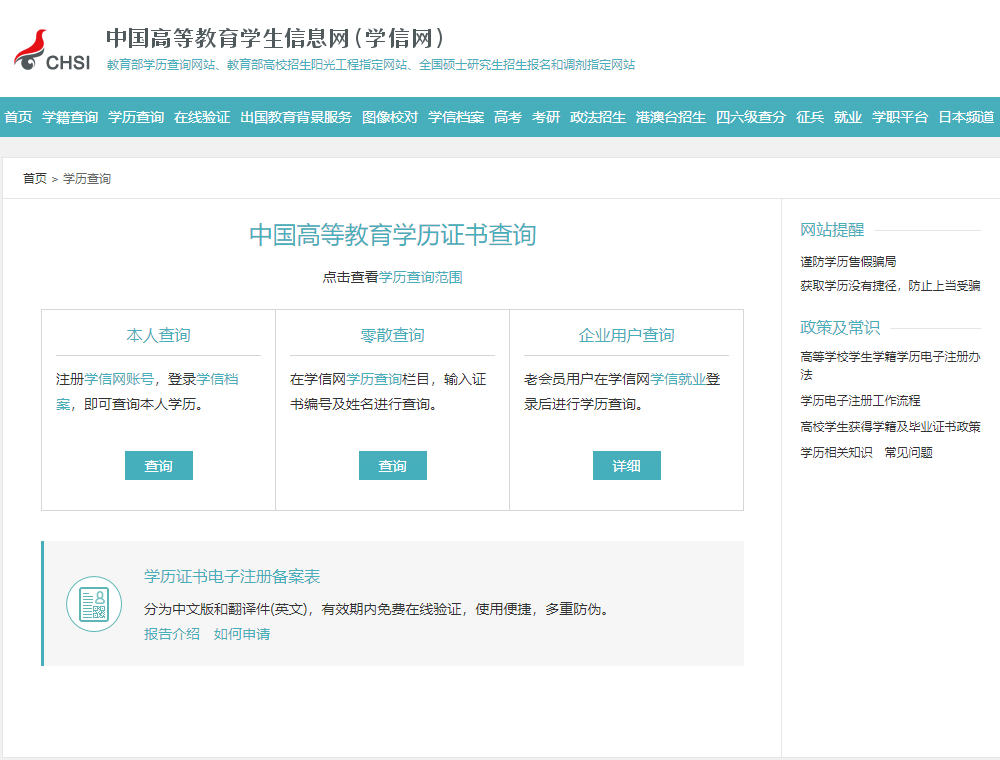Image resolution: width=1000 pixels, height=760 pixels.
Task: Click the 查询 button under 本人查询
Action: 159,465
